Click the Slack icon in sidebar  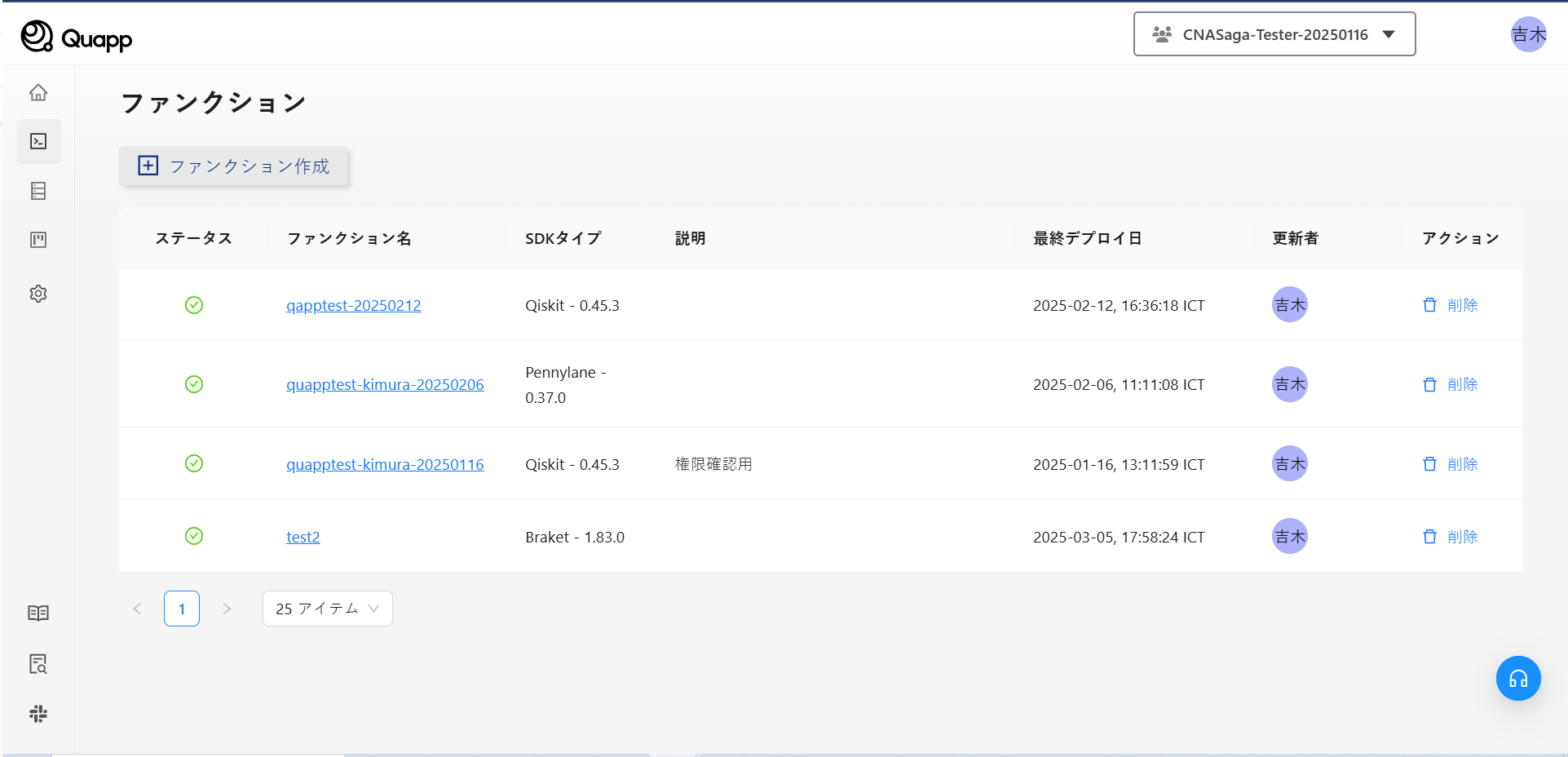click(38, 714)
